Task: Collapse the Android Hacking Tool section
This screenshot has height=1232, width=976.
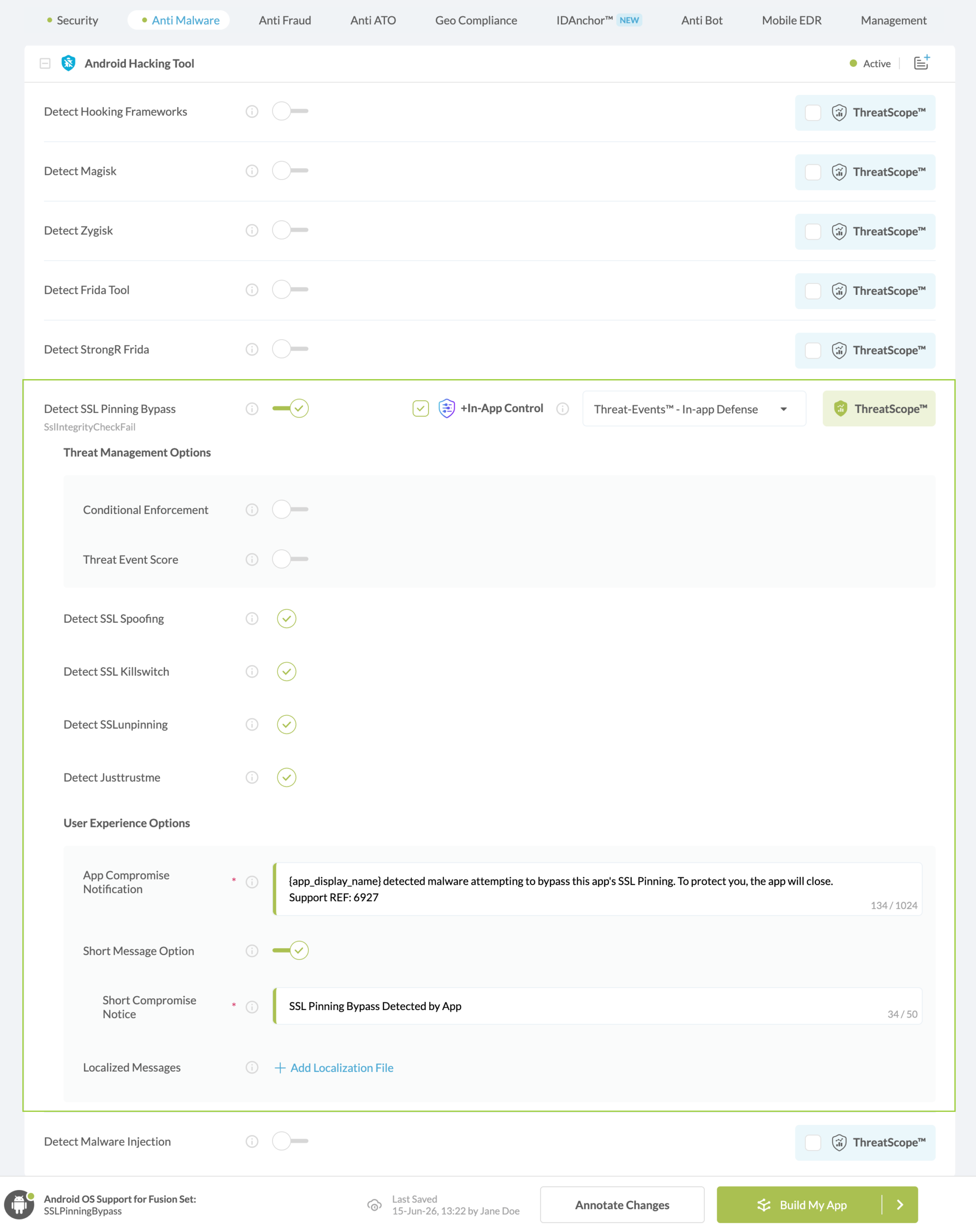Action: (x=45, y=63)
